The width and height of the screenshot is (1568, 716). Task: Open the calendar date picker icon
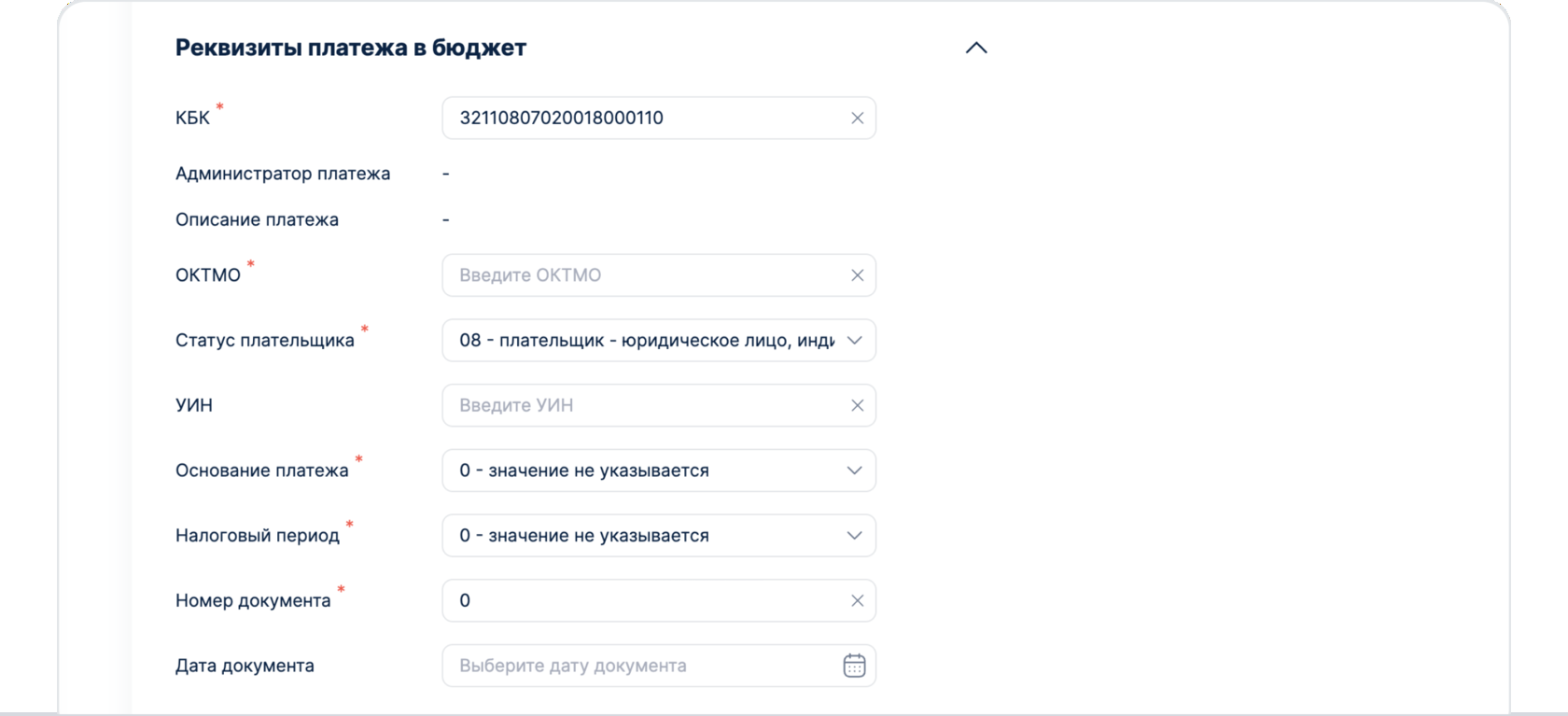pyautogui.click(x=854, y=666)
